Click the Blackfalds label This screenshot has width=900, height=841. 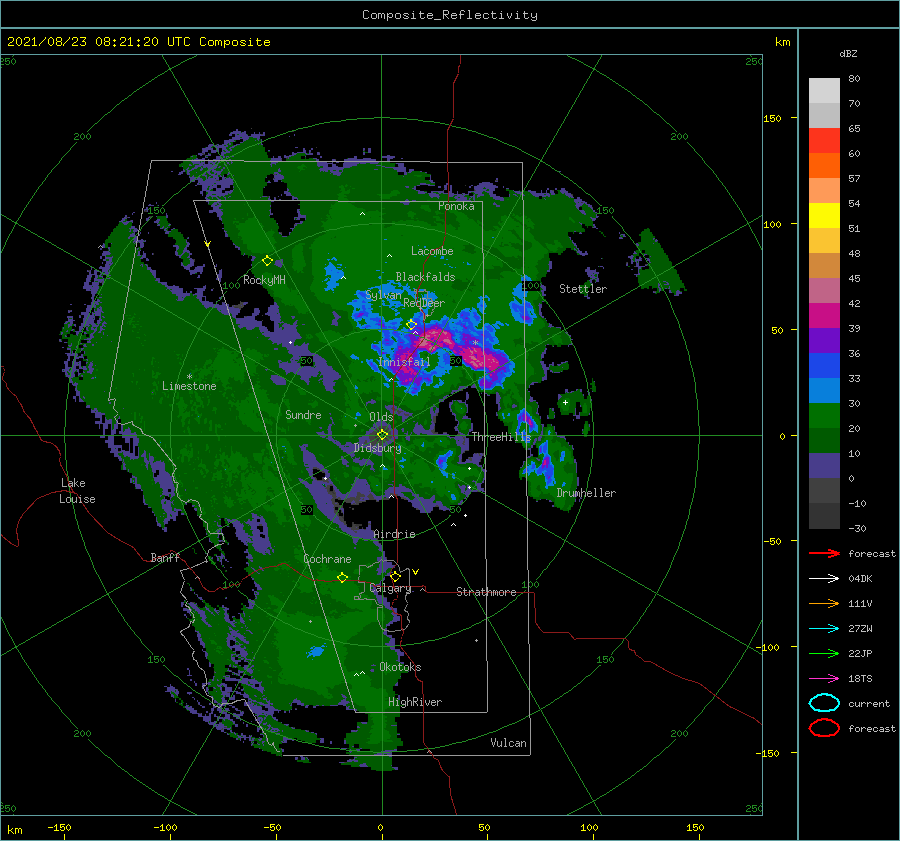(425, 277)
